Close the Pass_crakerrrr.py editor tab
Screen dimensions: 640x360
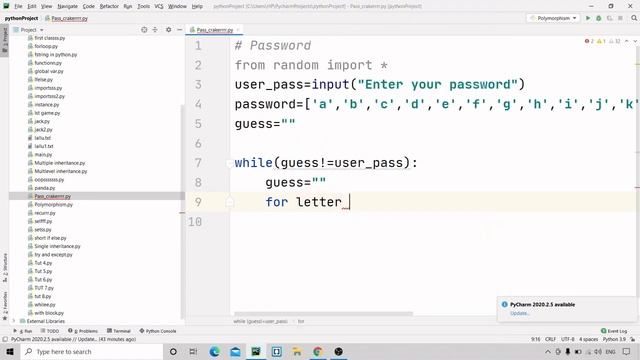coord(238,30)
